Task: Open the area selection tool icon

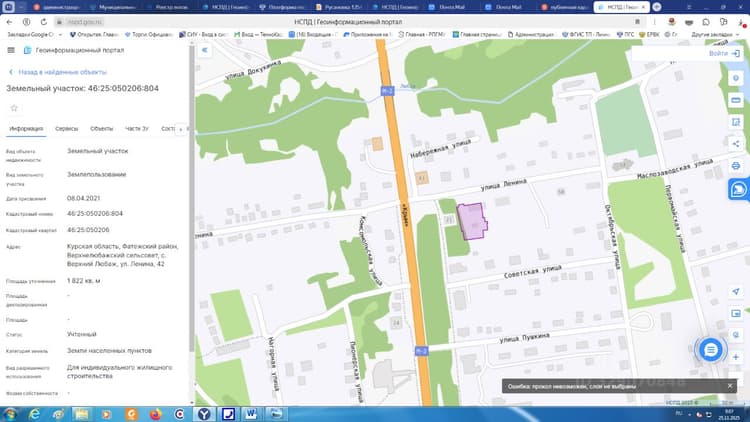Action: [x=736, y=122]
